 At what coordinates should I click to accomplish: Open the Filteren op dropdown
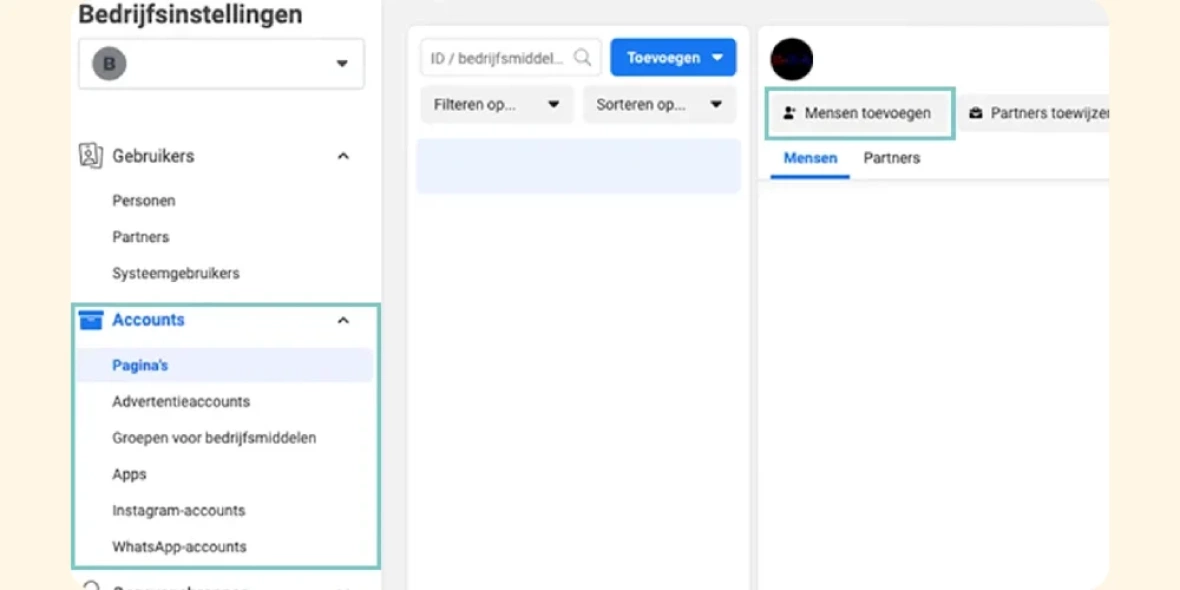coord(497,105)
